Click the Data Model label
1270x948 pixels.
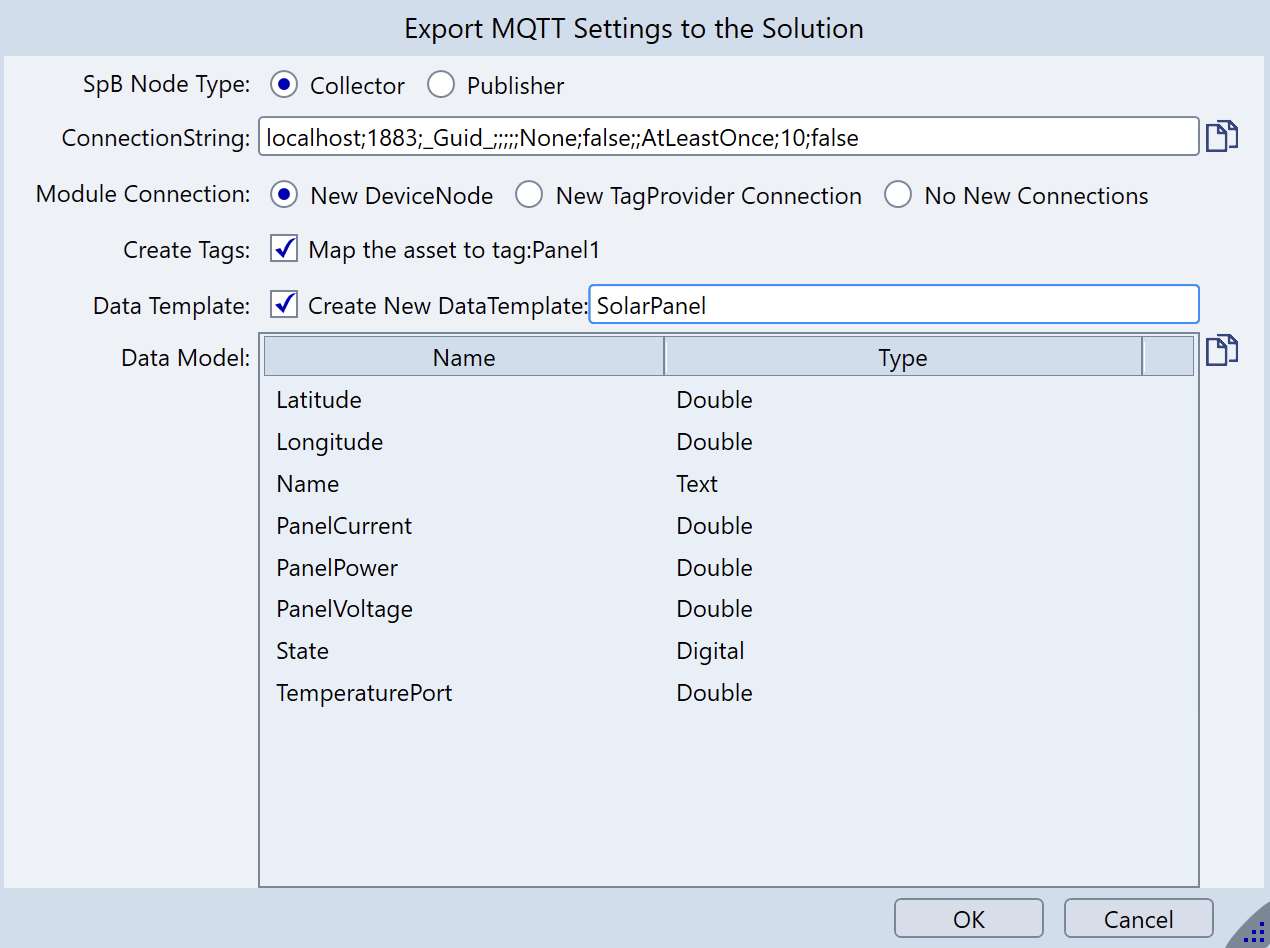click(186, 357)
